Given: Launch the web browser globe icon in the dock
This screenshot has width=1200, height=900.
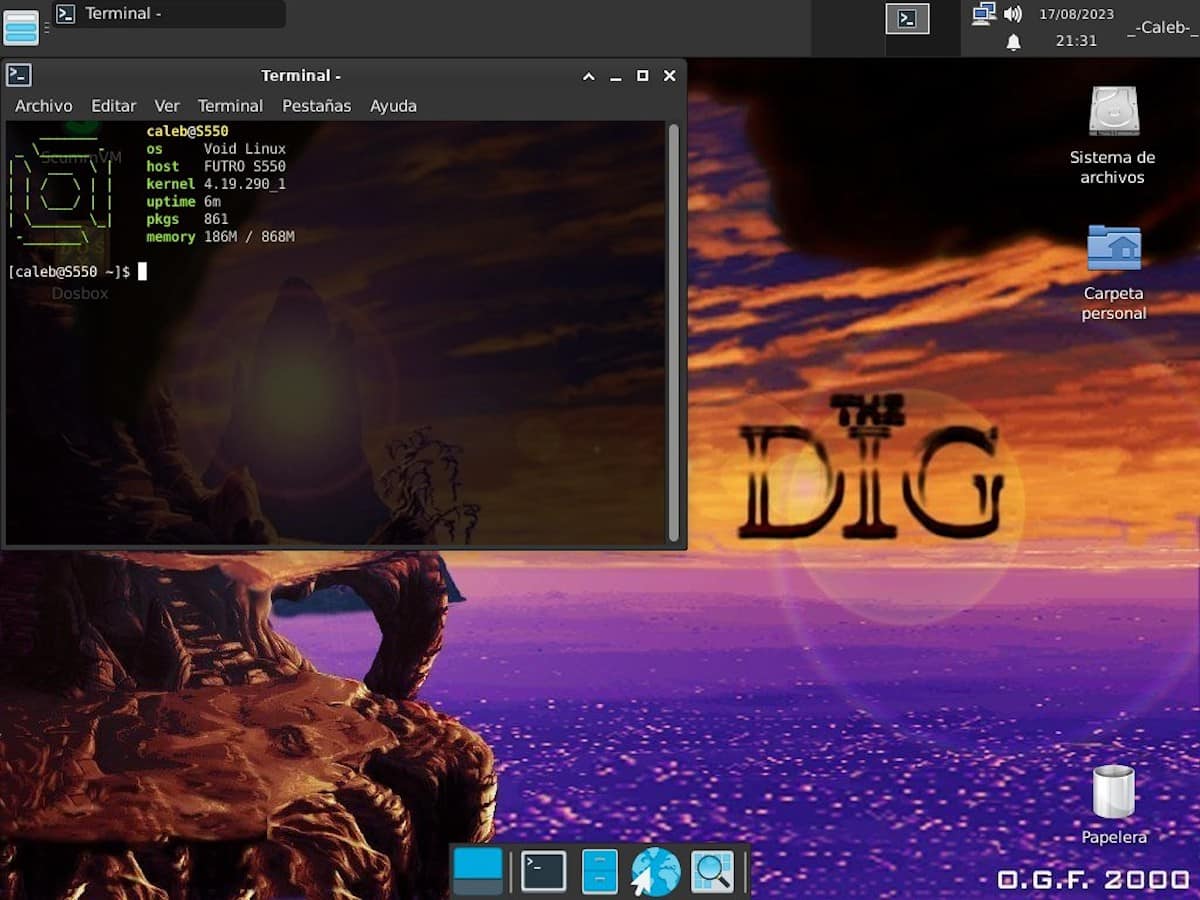Looking at the screenshot, I should tap(656, 871).
